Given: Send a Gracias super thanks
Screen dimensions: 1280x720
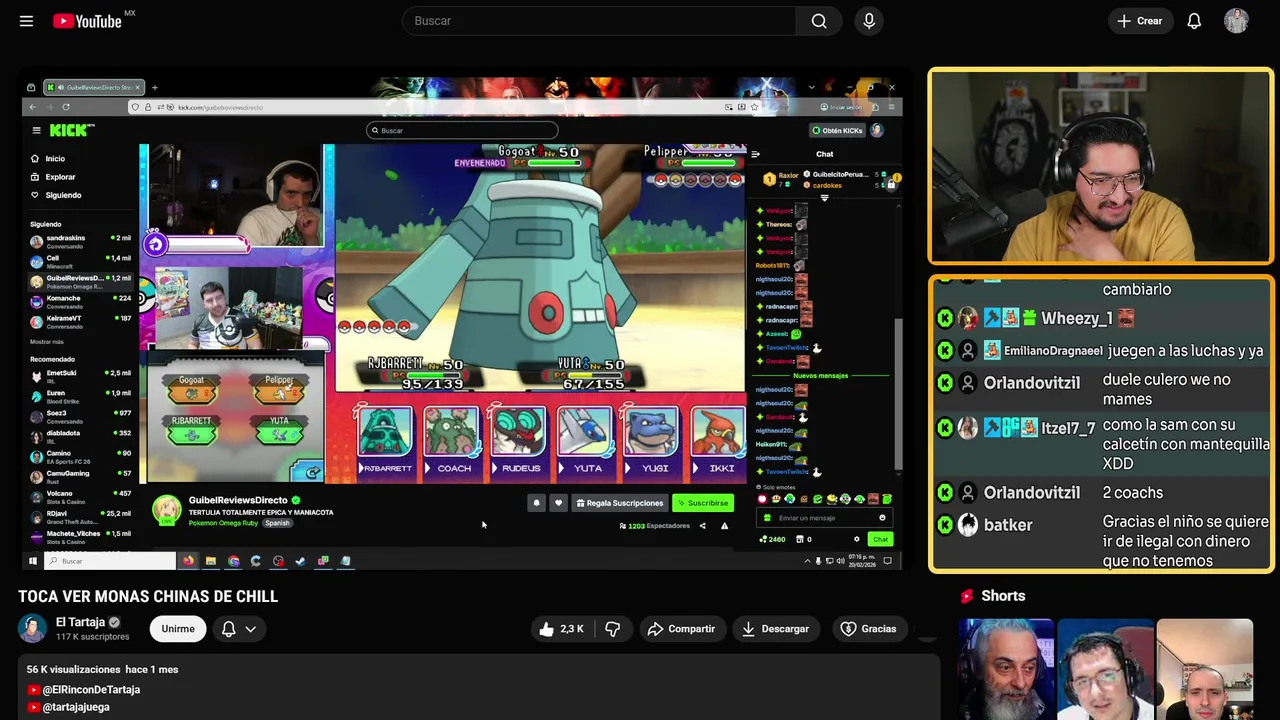Looking at the screenshot, I should click(868, 629).
